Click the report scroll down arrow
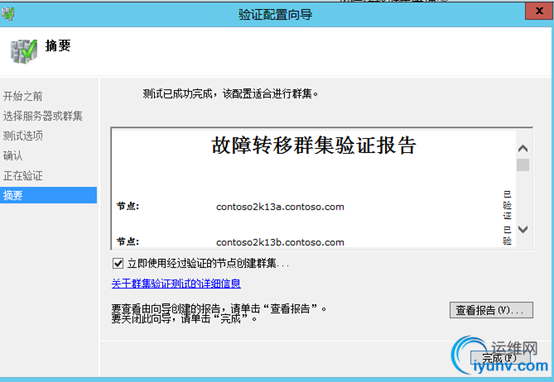Image resolution: width=554 pixels, height=382 pixels. coord(523,229)
